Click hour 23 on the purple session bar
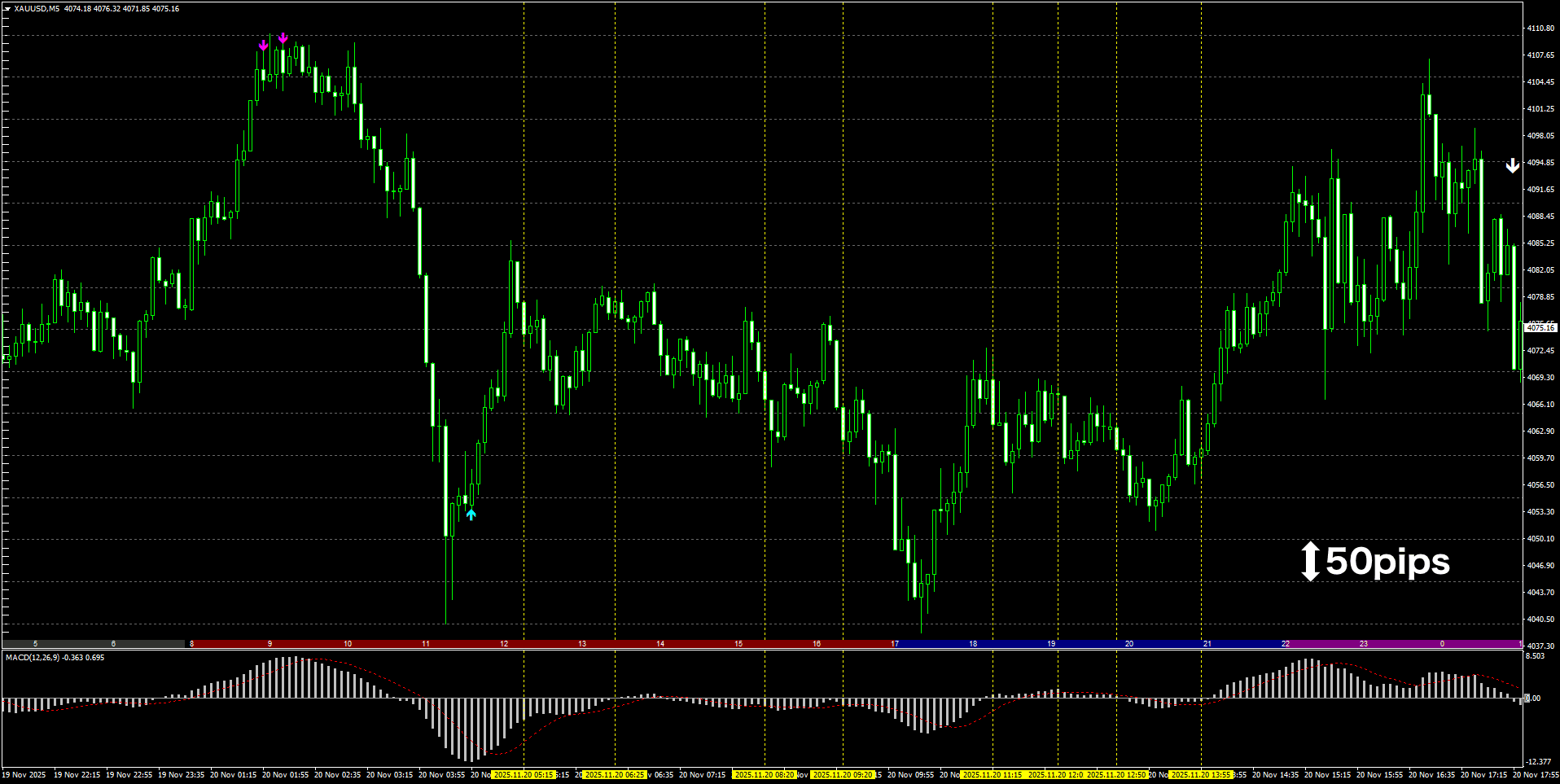Image resolution: width=1560 pixels, height=784 pixels. tap(1364, 643)
